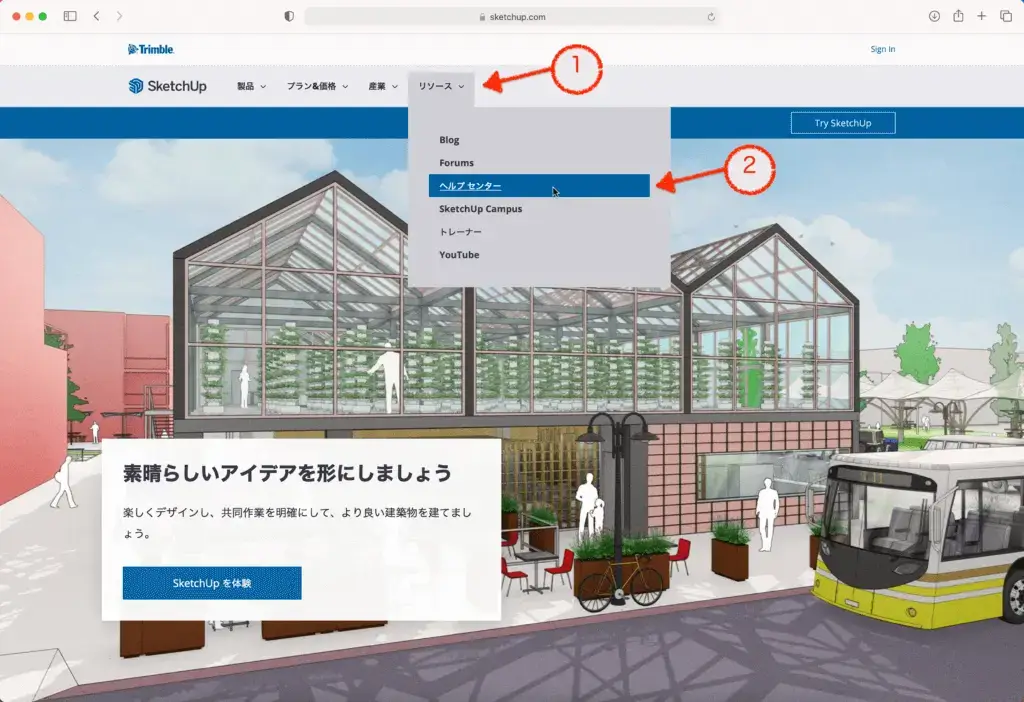Click the privacy shield icon
The width and height of the screenshot is (1024, 702).
(x=289, y=17)
